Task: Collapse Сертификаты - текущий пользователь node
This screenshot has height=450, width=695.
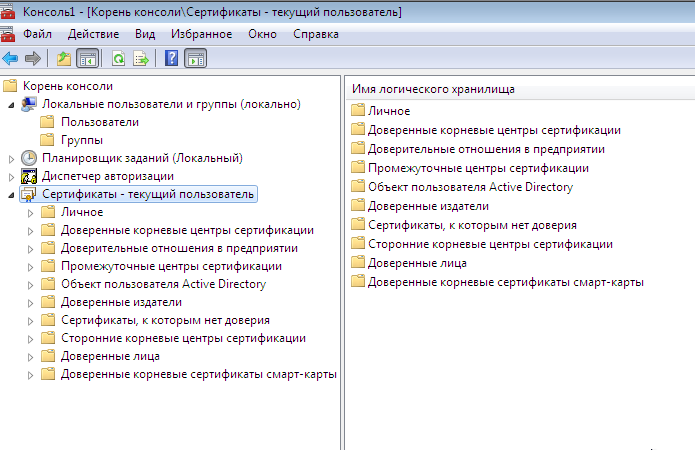Action: 12,196
